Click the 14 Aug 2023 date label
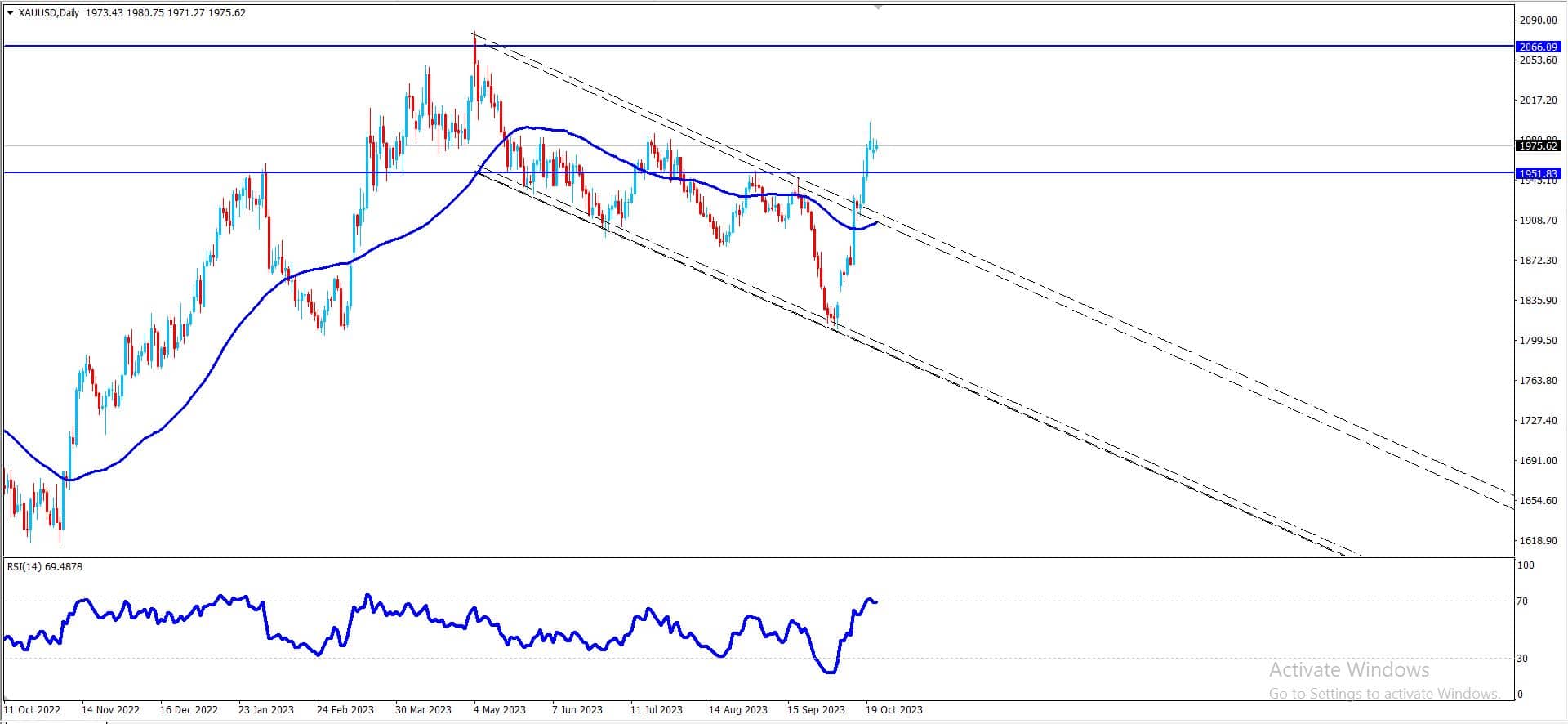This screenshot has width=1568, height=724. (738, 709)
